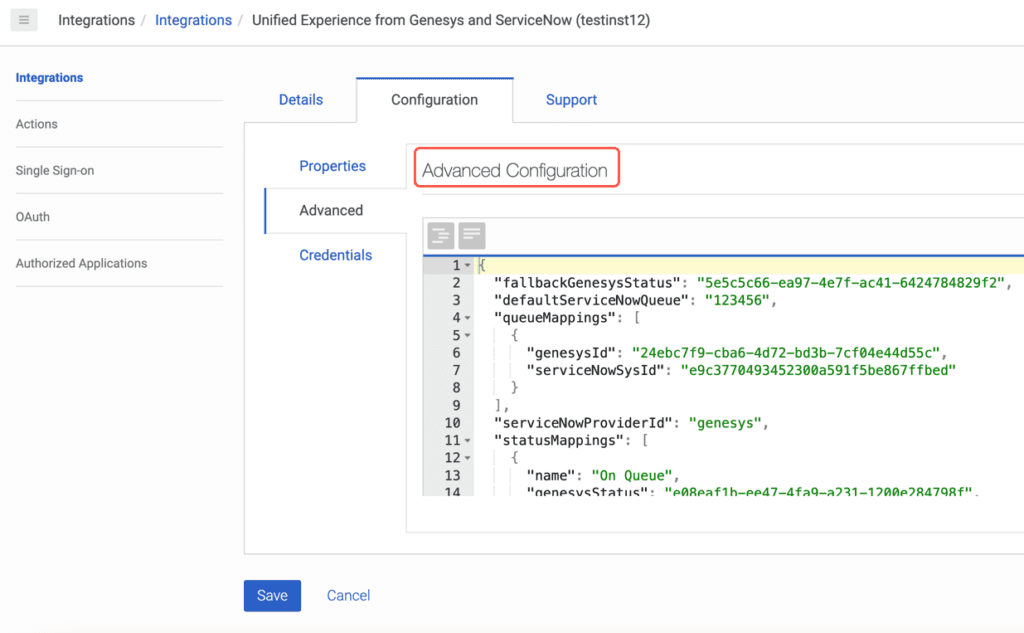This screenshot has width=1024, height=633.
Task: Select the Properties tab
Action: click(x=332, y=165)
